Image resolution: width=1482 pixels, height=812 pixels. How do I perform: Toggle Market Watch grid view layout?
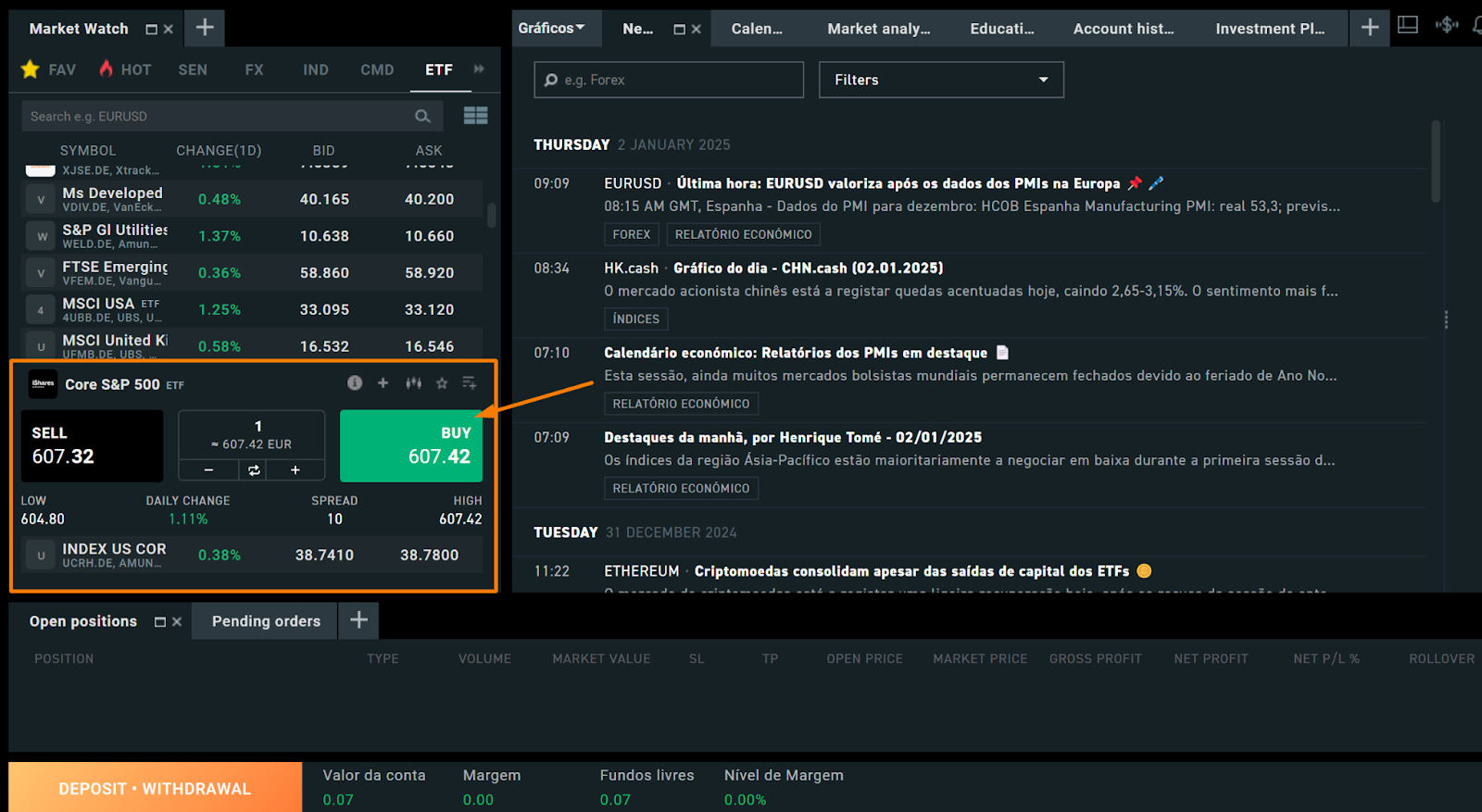pos(475,116)
